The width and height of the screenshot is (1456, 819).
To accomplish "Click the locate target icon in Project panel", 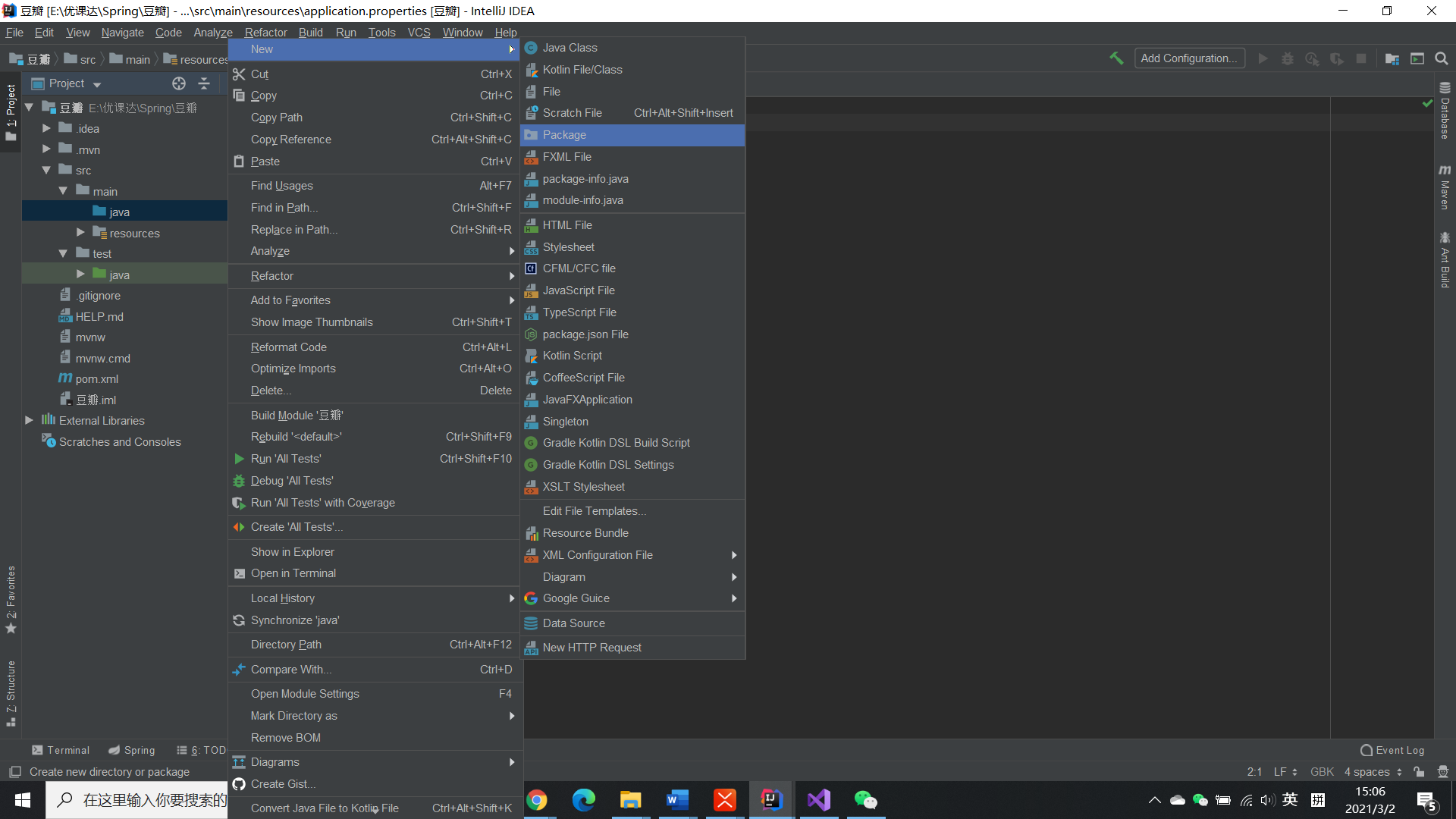I will tap(179, 83).
